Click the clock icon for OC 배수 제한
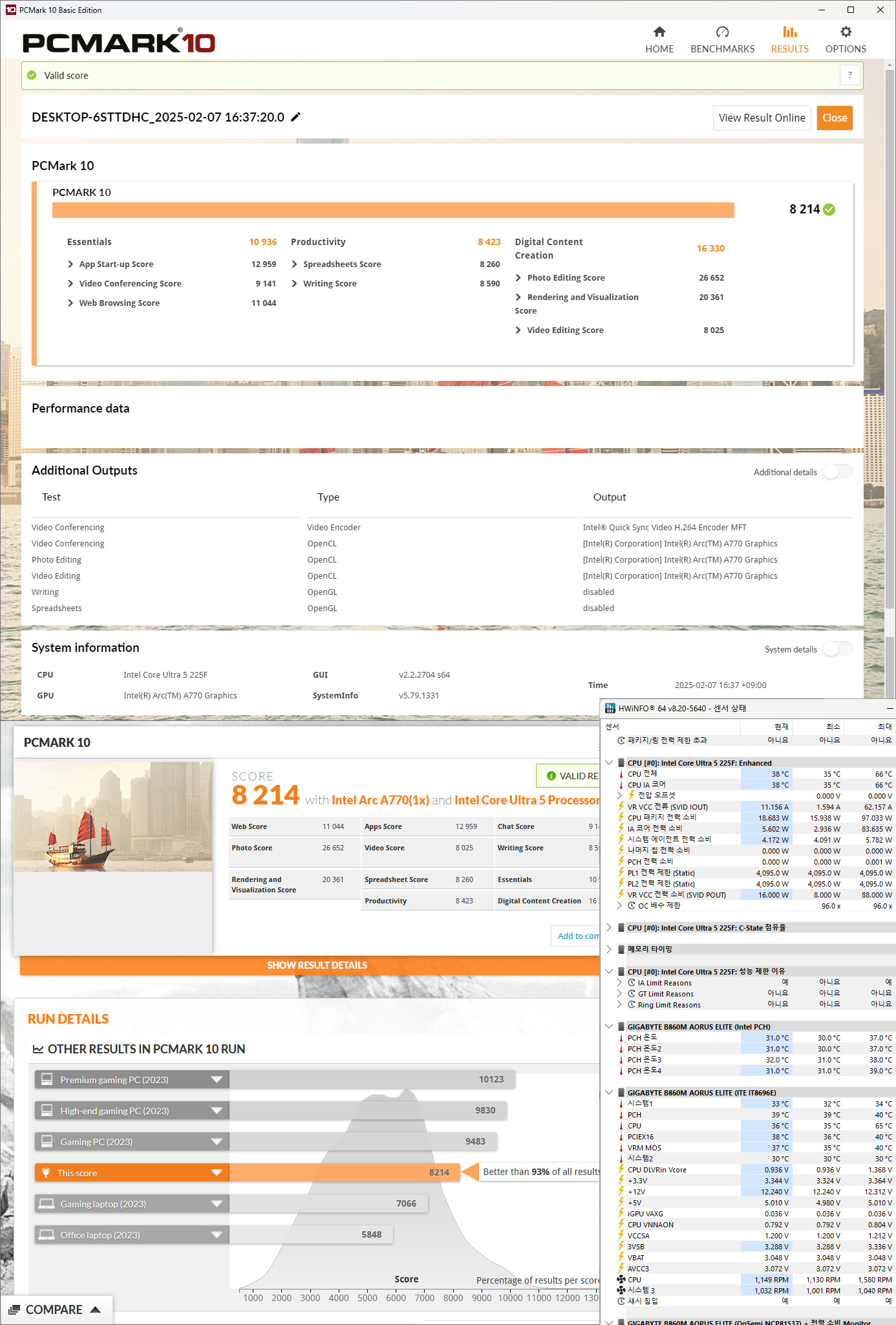The width and height of the screenshot is (896, 1325). pyautogui.click(x=632, y=905)
